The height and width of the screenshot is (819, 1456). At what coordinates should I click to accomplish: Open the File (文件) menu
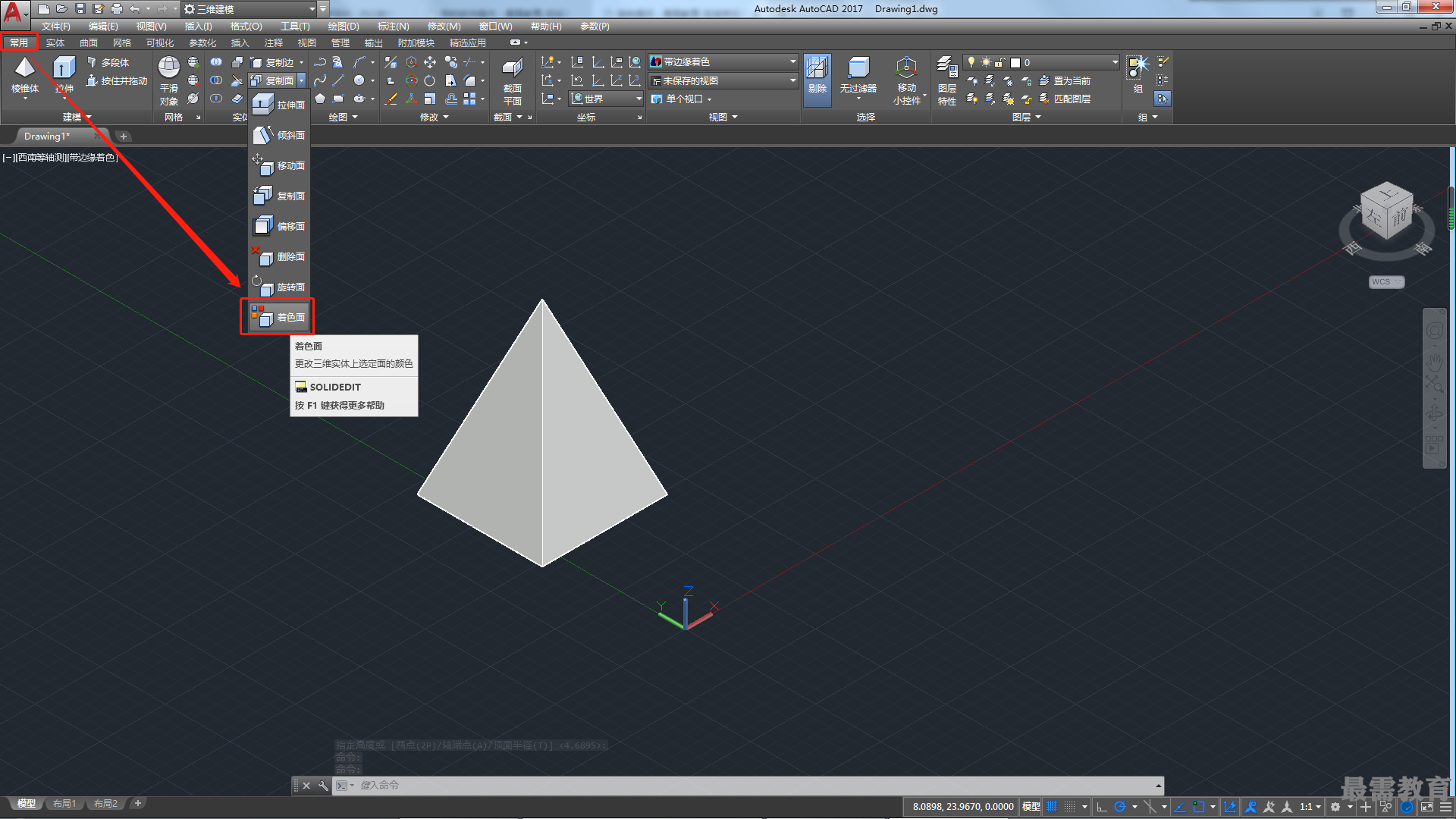click(x=55, y=27)
